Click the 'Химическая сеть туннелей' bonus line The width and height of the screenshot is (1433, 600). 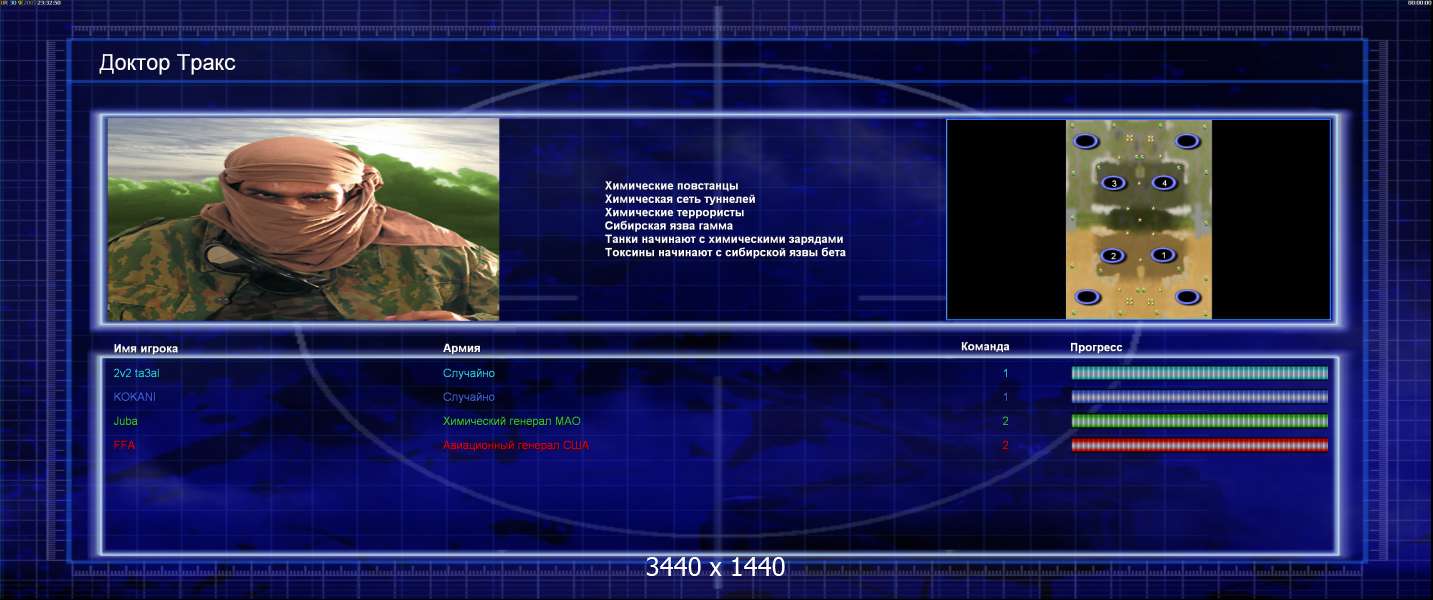coord(680,199)
